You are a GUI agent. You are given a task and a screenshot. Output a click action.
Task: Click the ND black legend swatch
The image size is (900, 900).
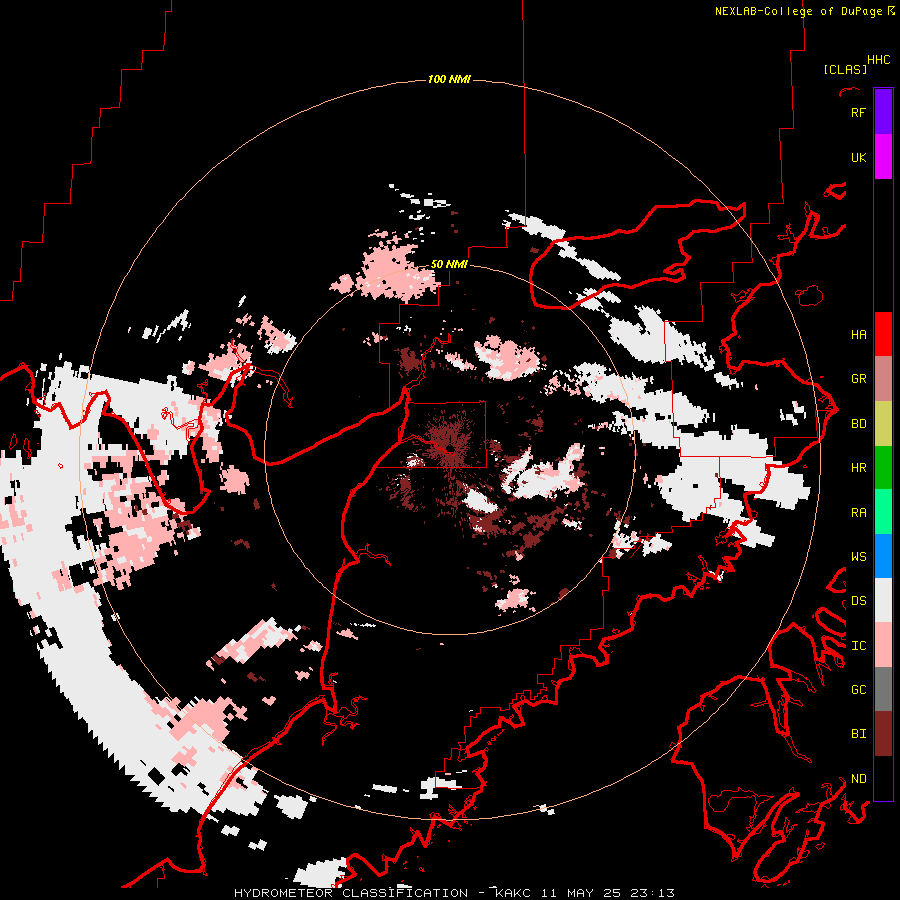tap(883, 778)
